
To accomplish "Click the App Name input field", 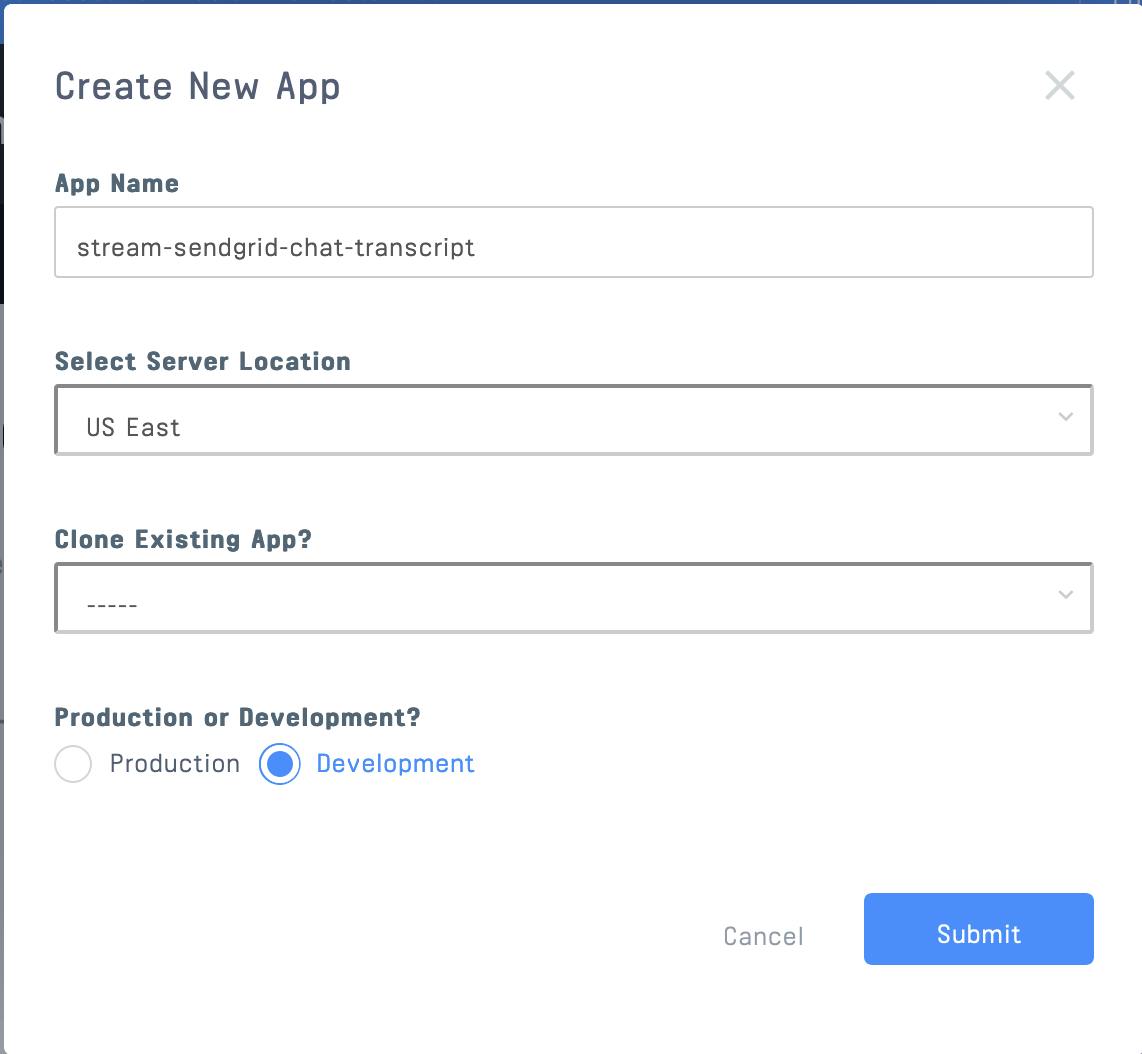I will 574,242.
